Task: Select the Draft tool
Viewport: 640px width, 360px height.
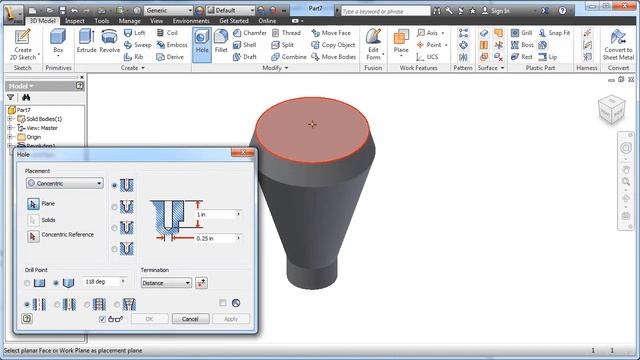Action: click(244, 57)
